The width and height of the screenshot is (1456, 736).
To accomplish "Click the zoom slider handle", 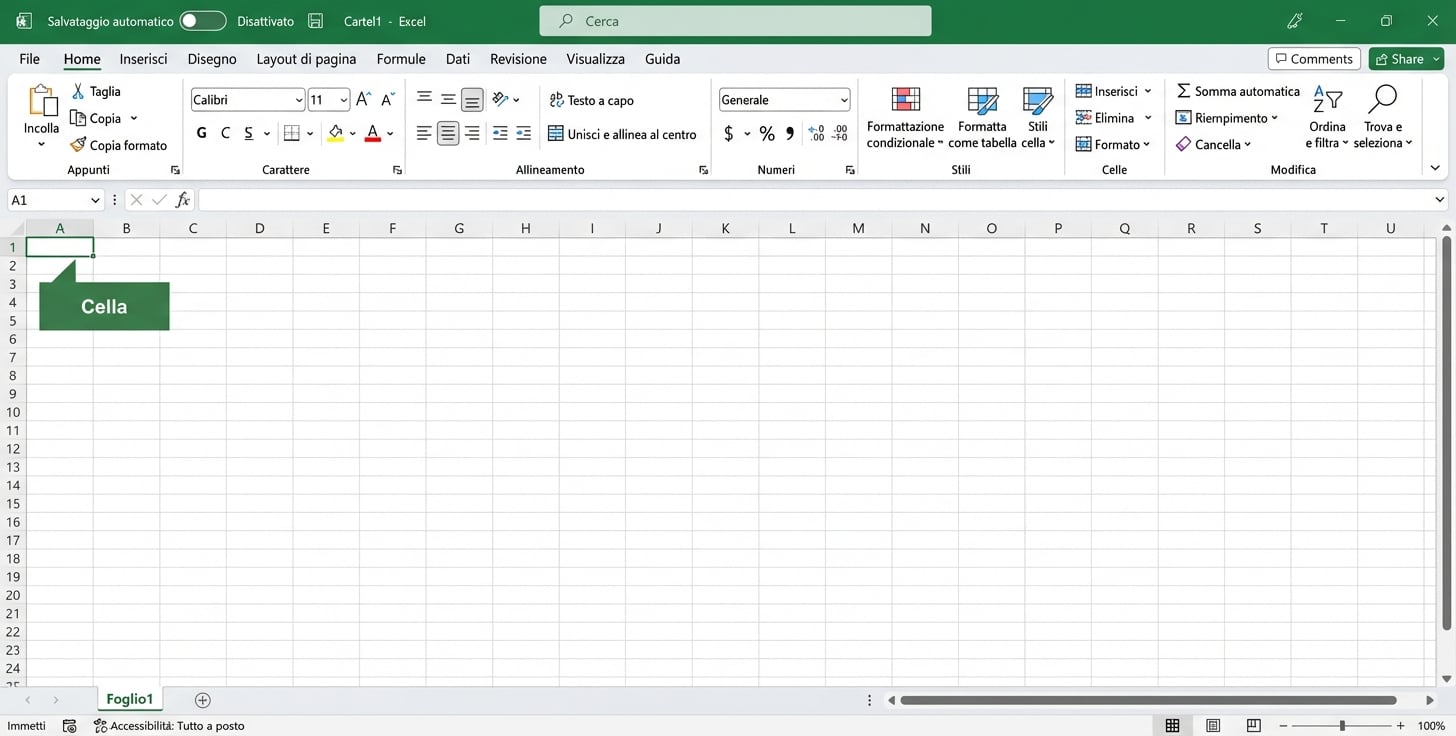I will click(1342, 726).
